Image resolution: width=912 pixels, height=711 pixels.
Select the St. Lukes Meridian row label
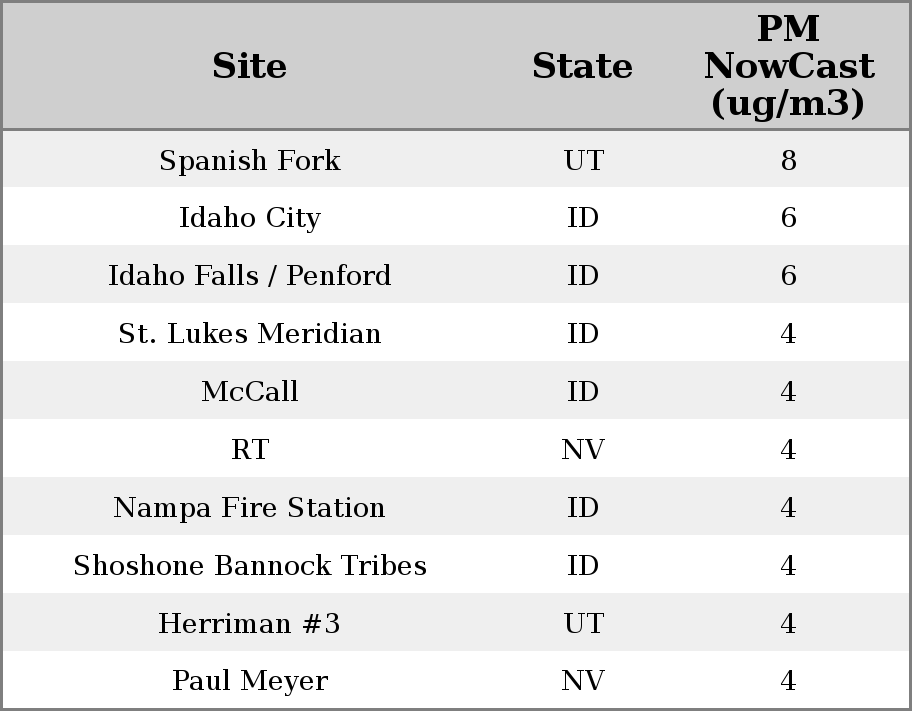(249, 334)
